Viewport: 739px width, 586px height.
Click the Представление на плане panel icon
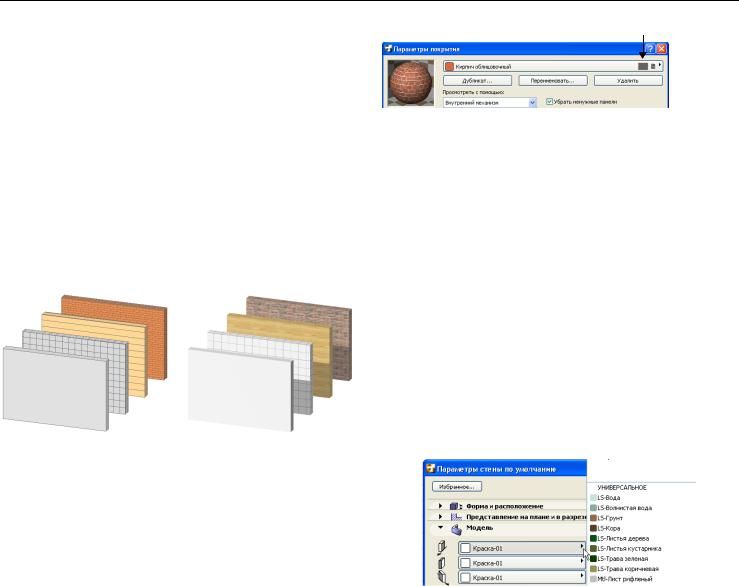pyautogui.click(x=456, y=517)
